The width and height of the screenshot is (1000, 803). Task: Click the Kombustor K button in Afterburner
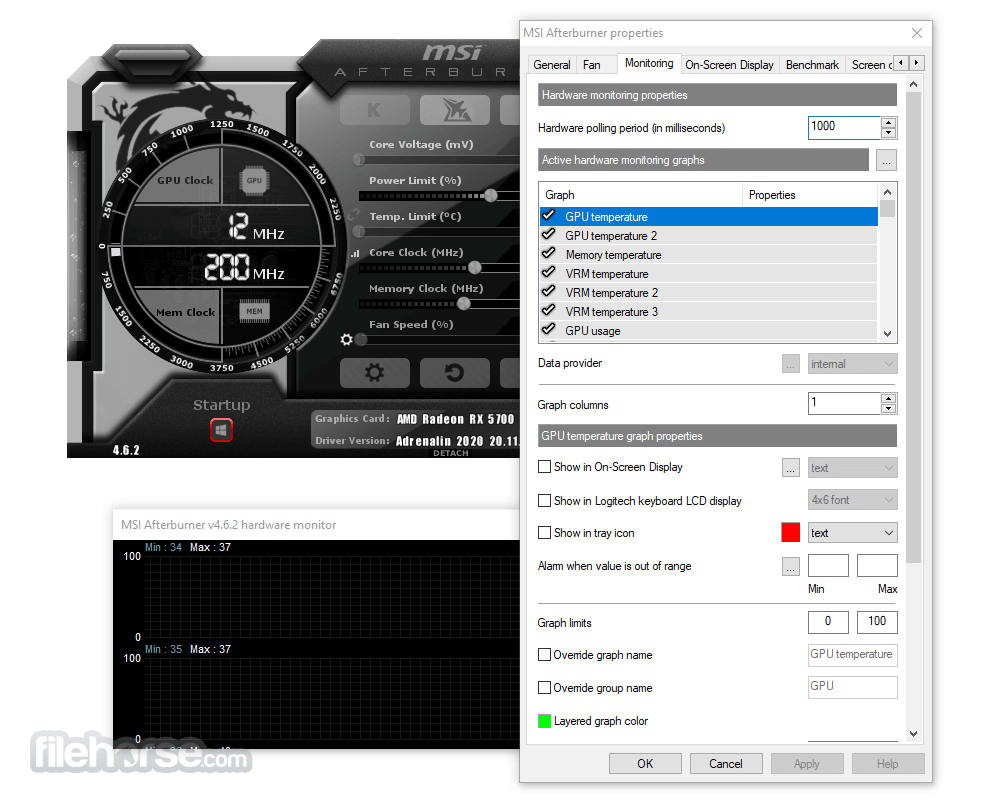pos(374,110)
